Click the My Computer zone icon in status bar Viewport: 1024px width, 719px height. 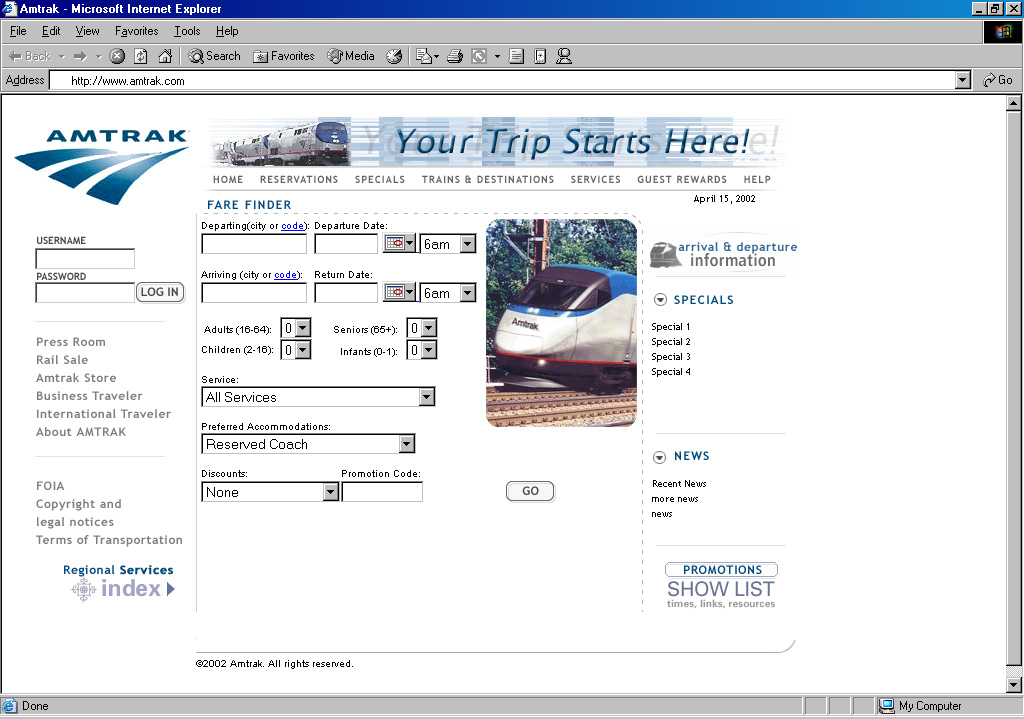click(x=887, y=706)
